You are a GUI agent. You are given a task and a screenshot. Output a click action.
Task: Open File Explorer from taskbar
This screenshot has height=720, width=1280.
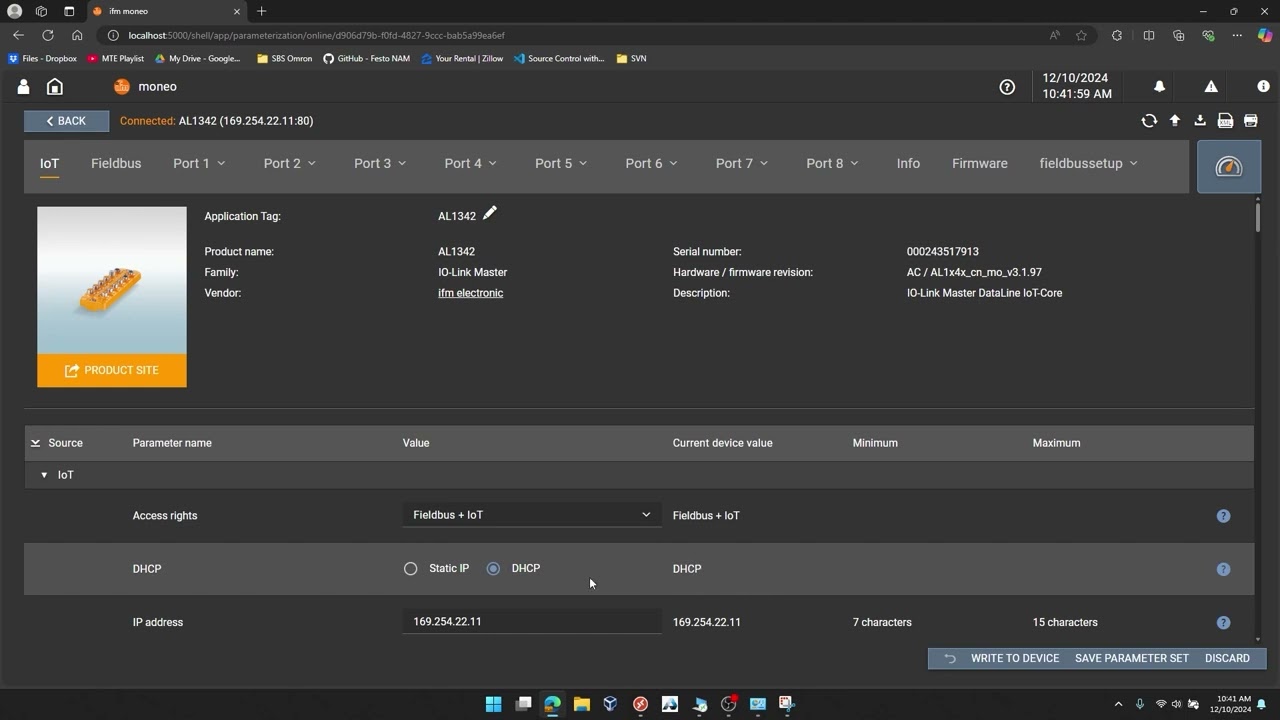click(581, 704)
